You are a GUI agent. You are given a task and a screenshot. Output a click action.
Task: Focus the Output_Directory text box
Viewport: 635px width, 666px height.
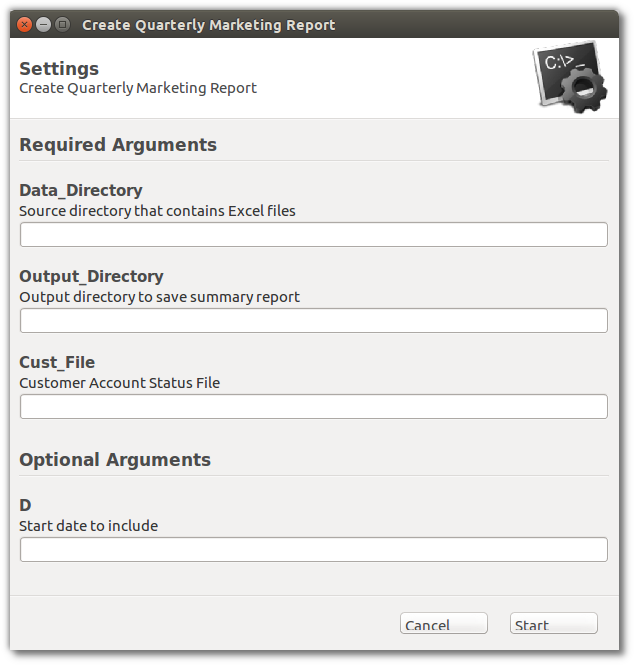(x=314, y=321)
